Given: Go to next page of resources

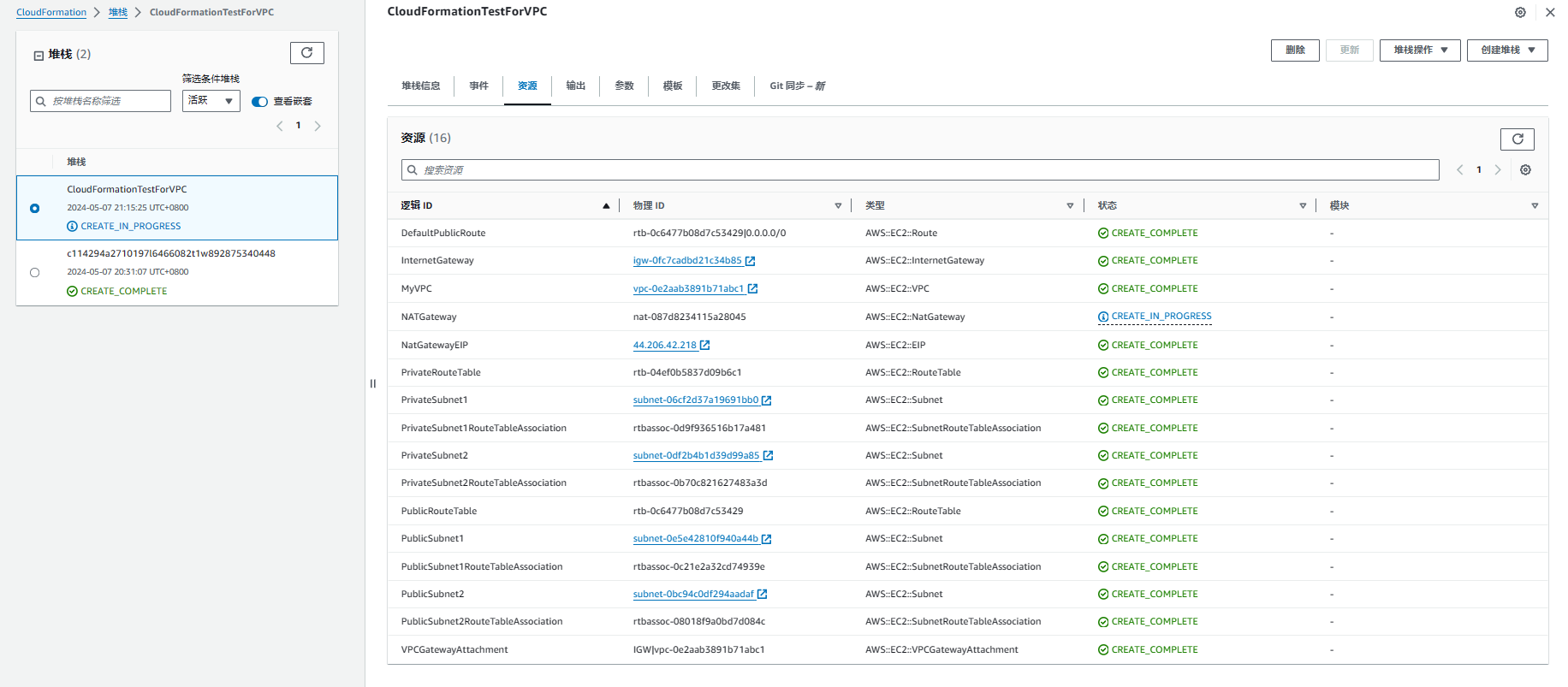Looking at the screenshot, I should point(1498,170).
